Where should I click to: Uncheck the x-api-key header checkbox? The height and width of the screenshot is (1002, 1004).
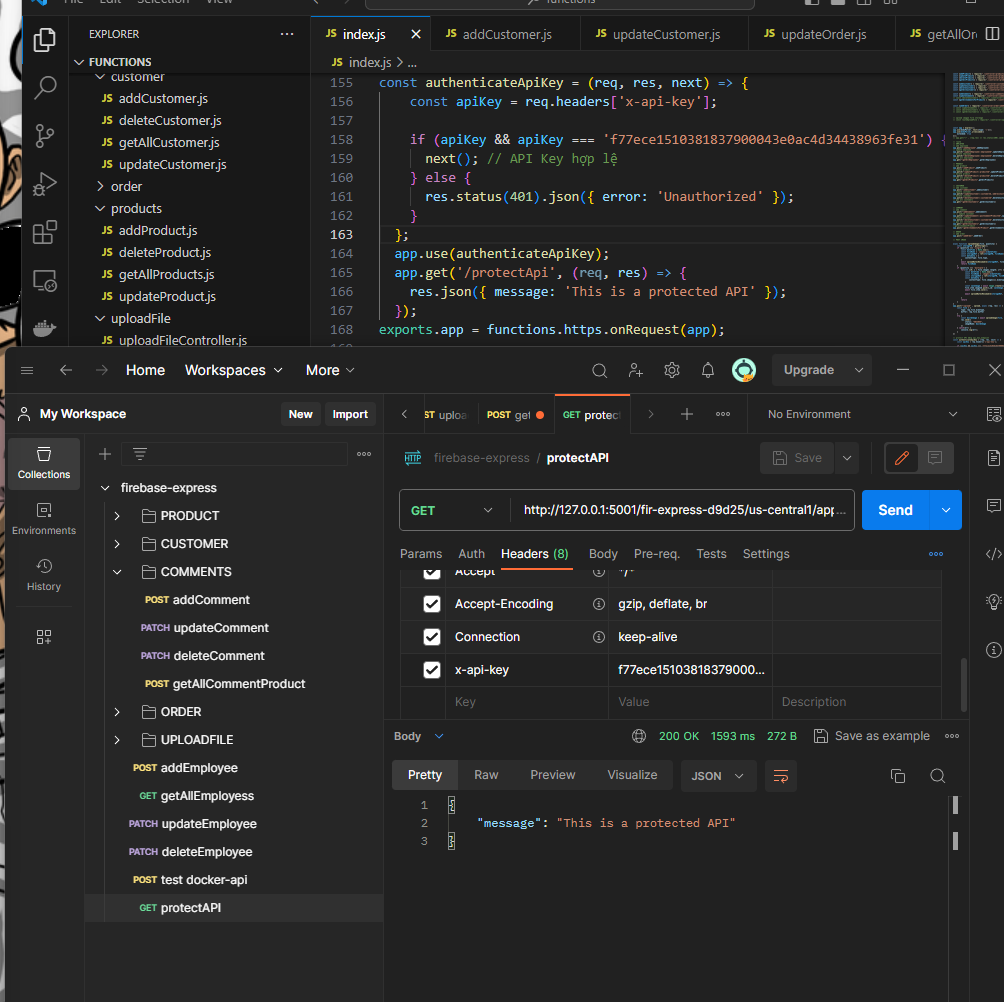click(x=432, y=670)
